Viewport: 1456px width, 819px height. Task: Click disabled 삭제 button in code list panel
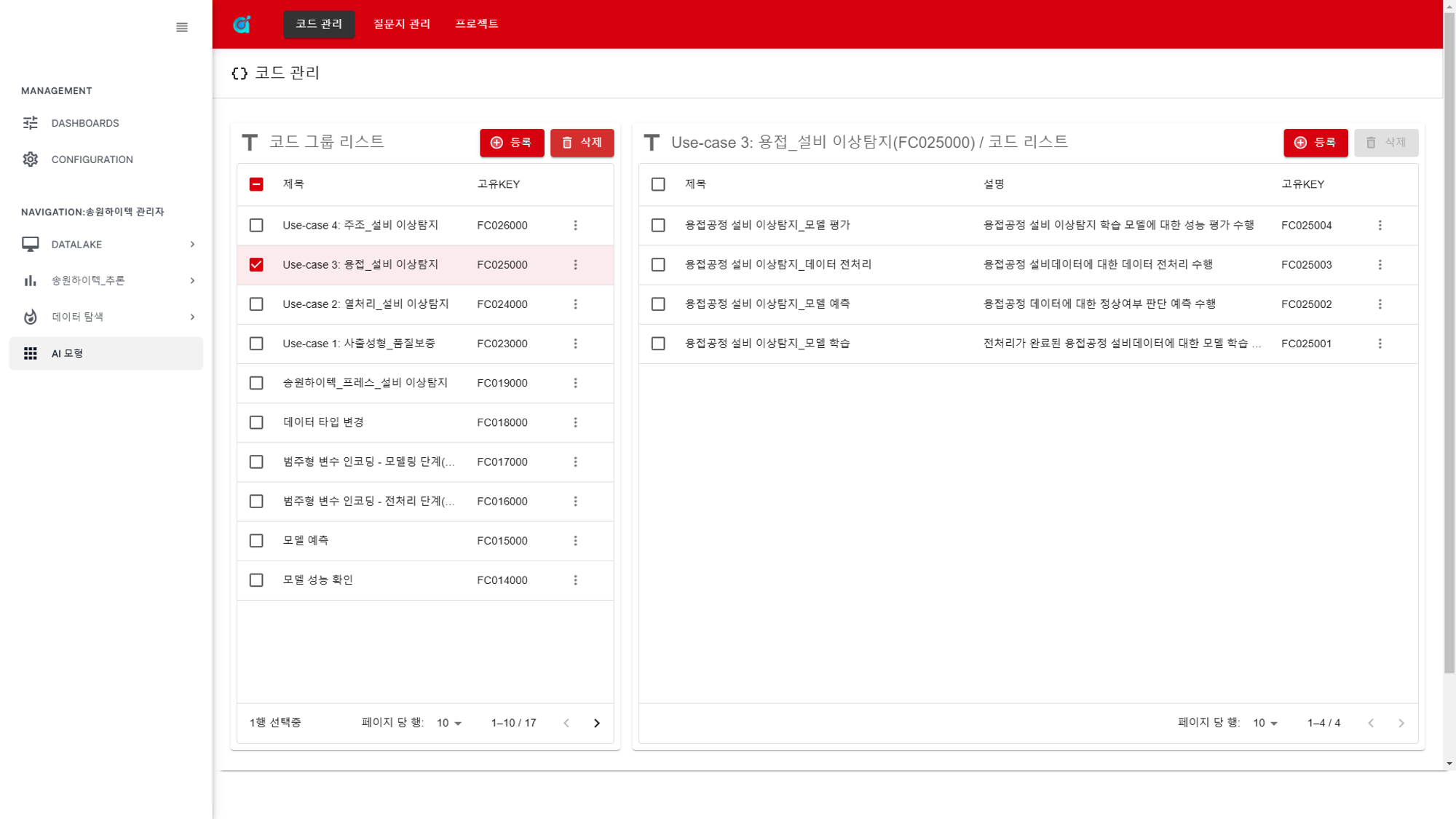coord(1386,143)
